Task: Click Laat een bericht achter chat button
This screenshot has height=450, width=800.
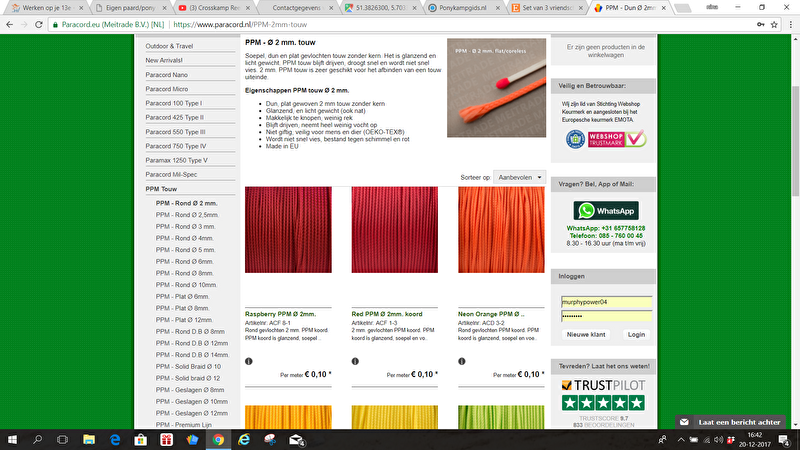Action: (x=731, y=422)
